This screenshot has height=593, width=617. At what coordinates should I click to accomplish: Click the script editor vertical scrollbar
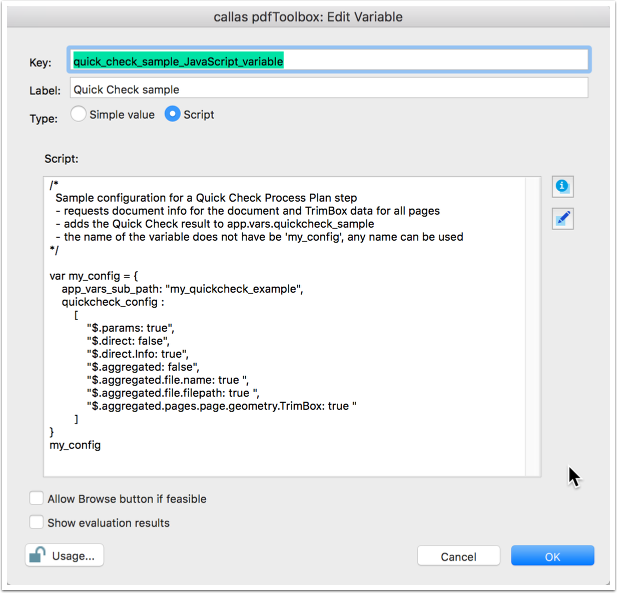tap(533, 327)
